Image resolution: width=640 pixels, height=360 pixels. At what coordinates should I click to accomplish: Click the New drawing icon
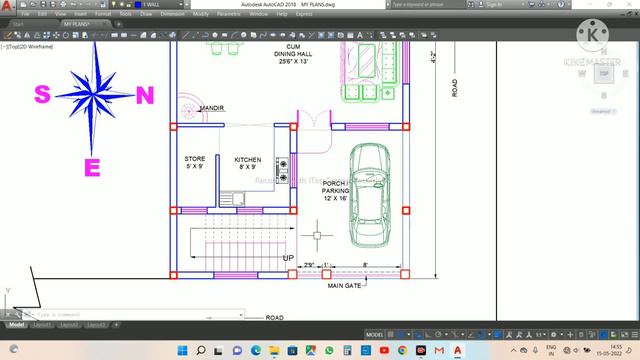23,4
